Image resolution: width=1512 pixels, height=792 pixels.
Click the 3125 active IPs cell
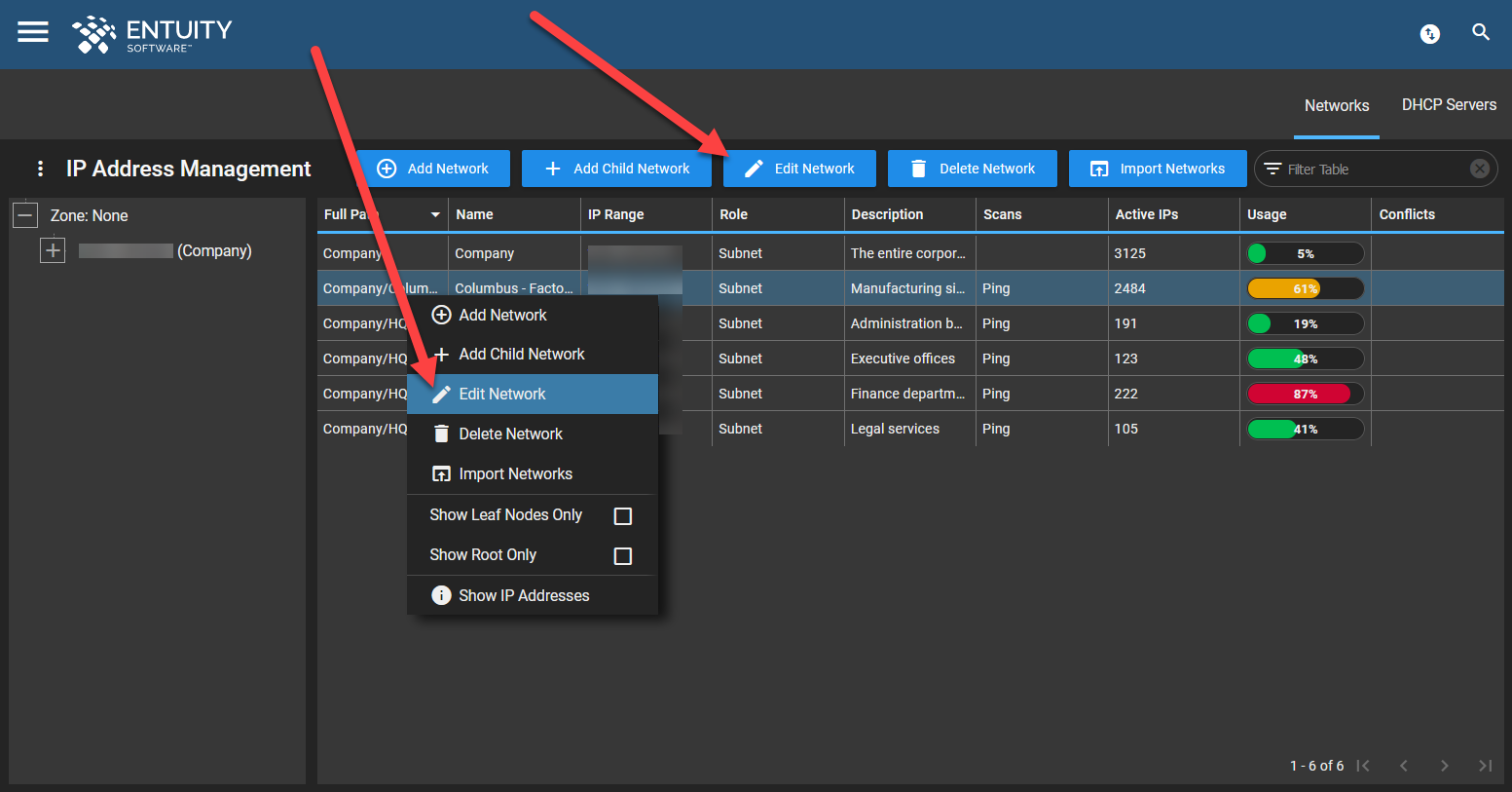[x=1173, y=253]
